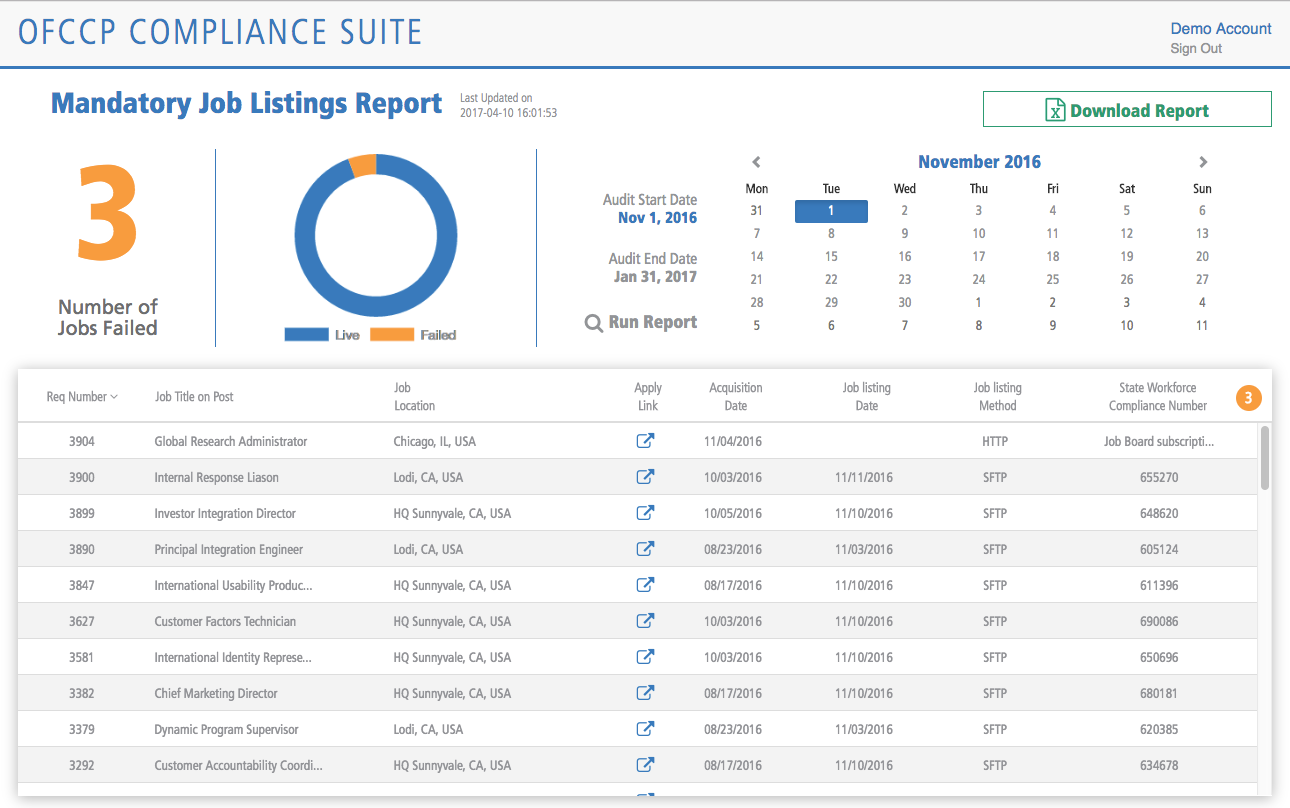This screenshot has height=808, width=1290.
Task: Open apply link for Internal Response Liason
Action: pos(646,477)
